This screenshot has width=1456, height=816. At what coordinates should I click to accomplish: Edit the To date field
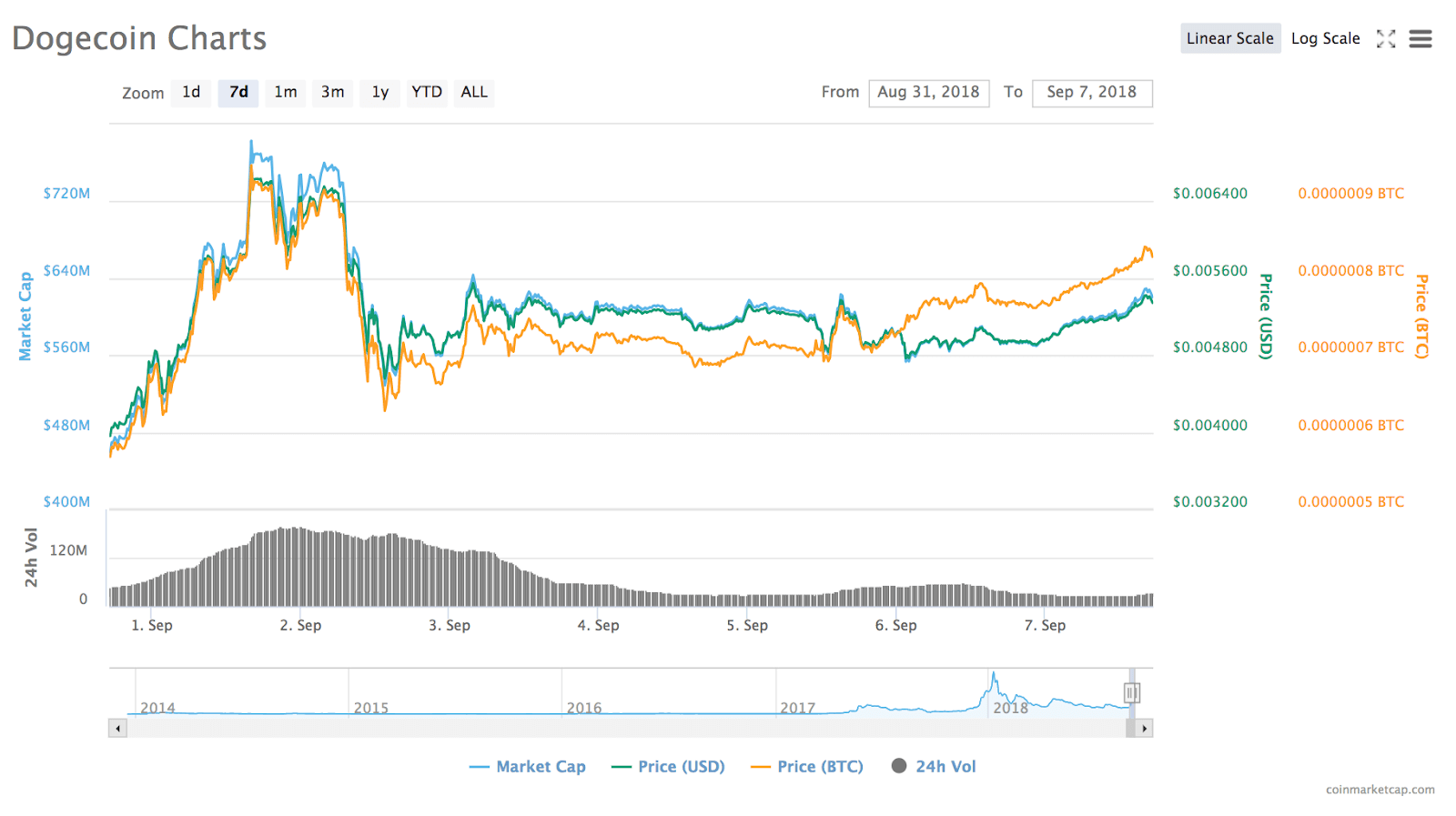tap(1092, 93)
